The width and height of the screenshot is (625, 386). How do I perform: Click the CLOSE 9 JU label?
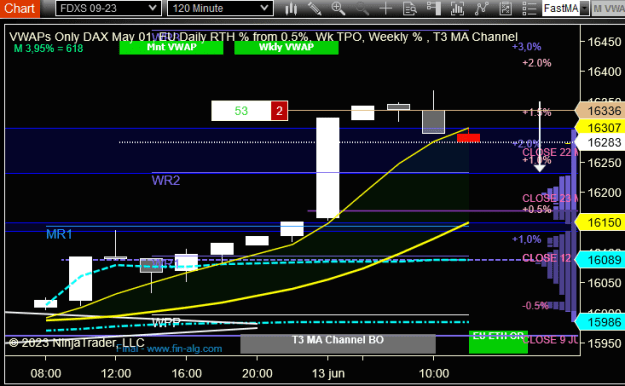550,340
